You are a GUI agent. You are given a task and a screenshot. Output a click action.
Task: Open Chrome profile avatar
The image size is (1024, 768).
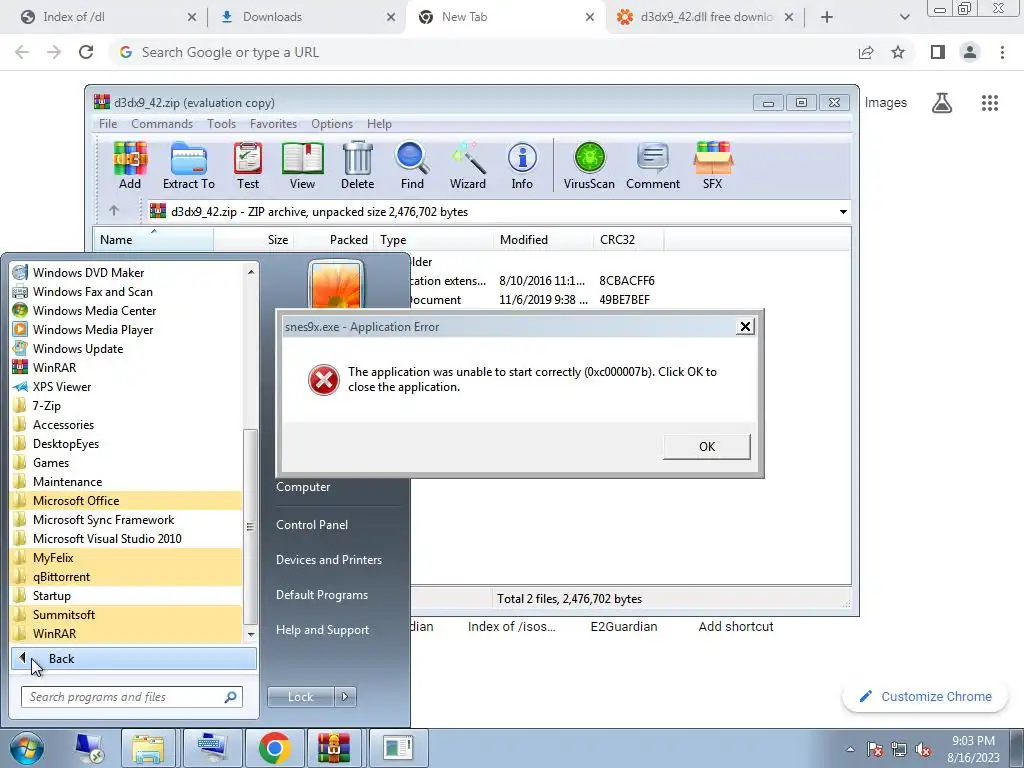point(970,52)
